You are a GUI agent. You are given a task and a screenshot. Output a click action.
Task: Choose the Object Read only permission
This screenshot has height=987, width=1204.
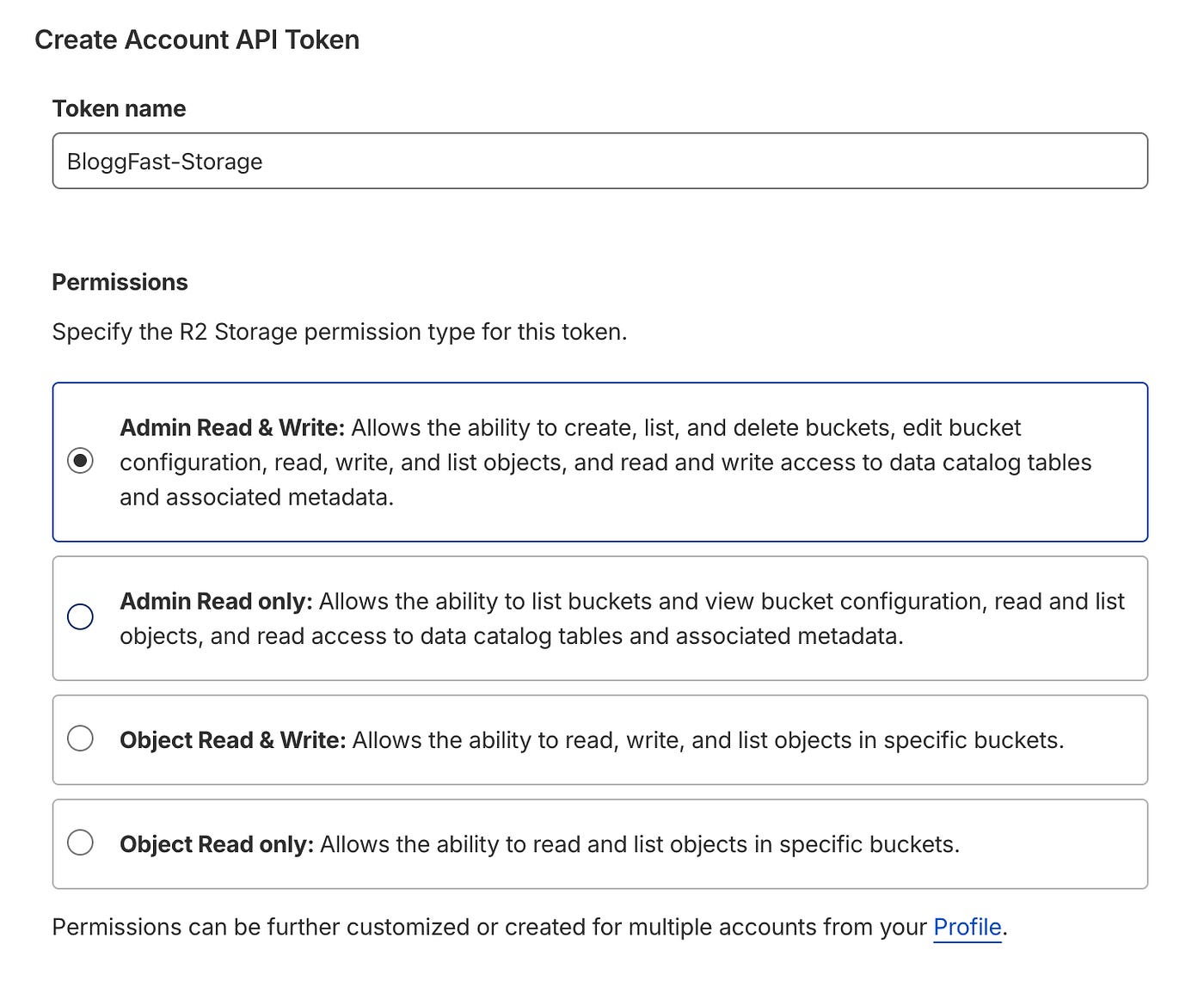point(80,843)
